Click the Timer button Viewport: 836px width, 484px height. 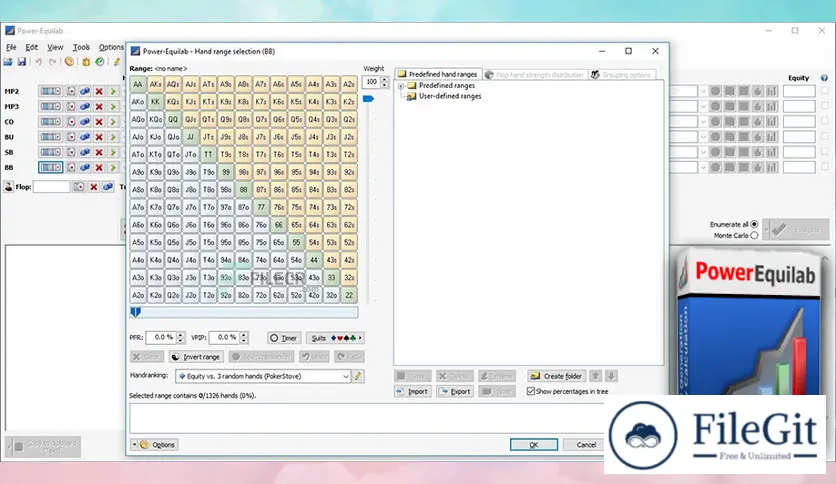click(x=284, y=338)
